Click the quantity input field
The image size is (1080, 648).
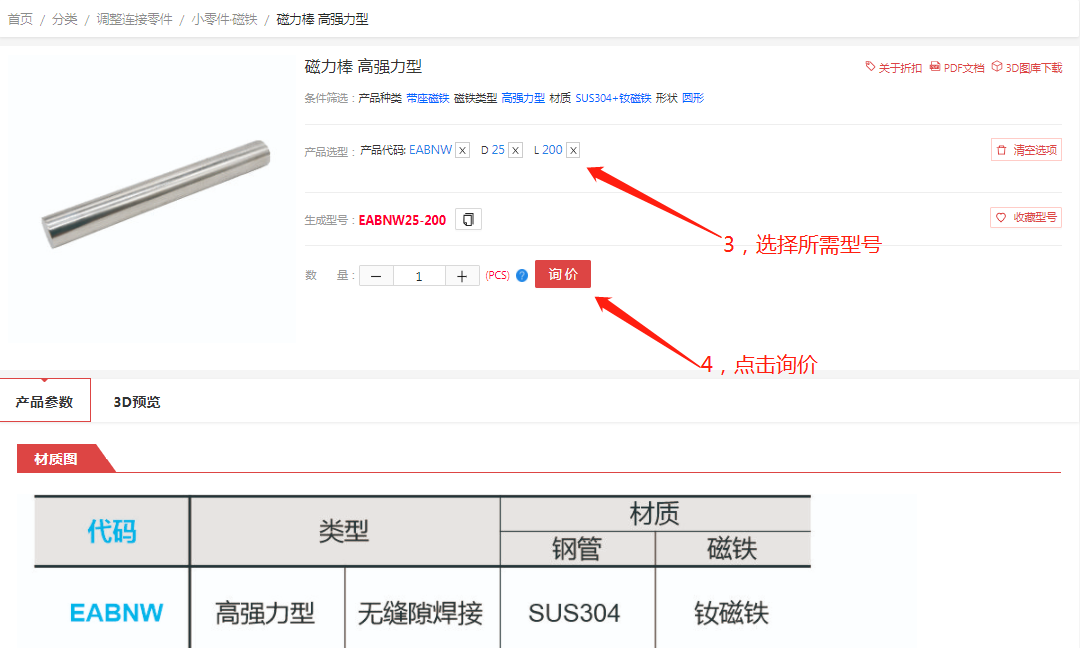coord(418,276)
